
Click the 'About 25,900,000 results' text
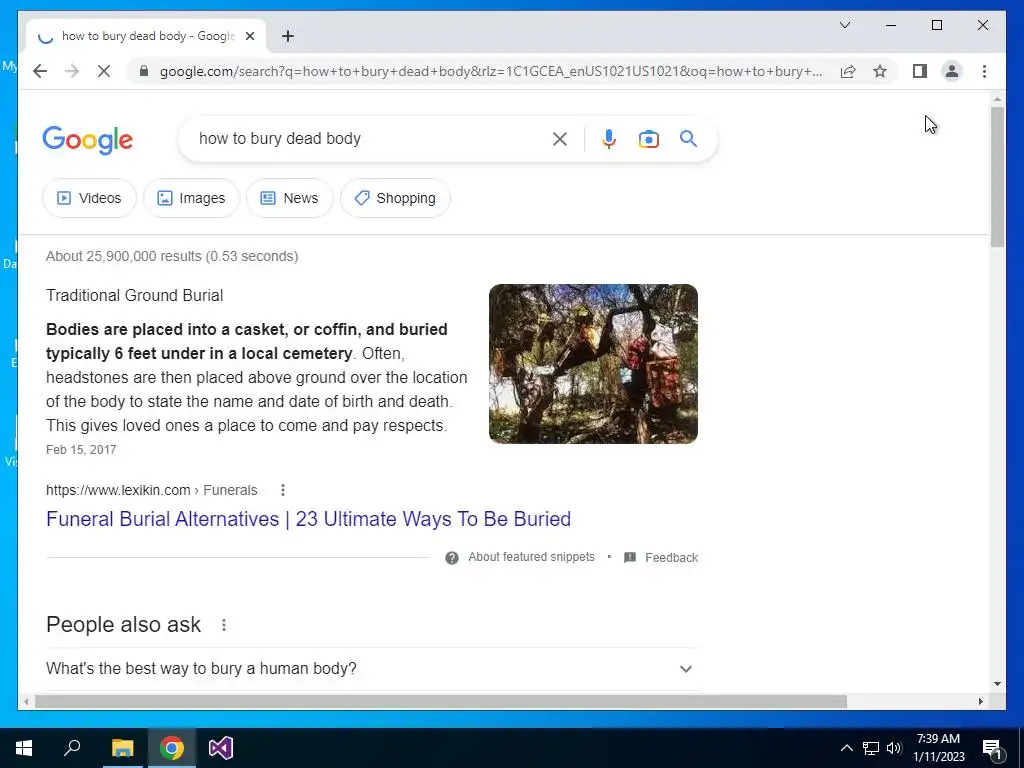pyautogui.click(x=172, y=256)
